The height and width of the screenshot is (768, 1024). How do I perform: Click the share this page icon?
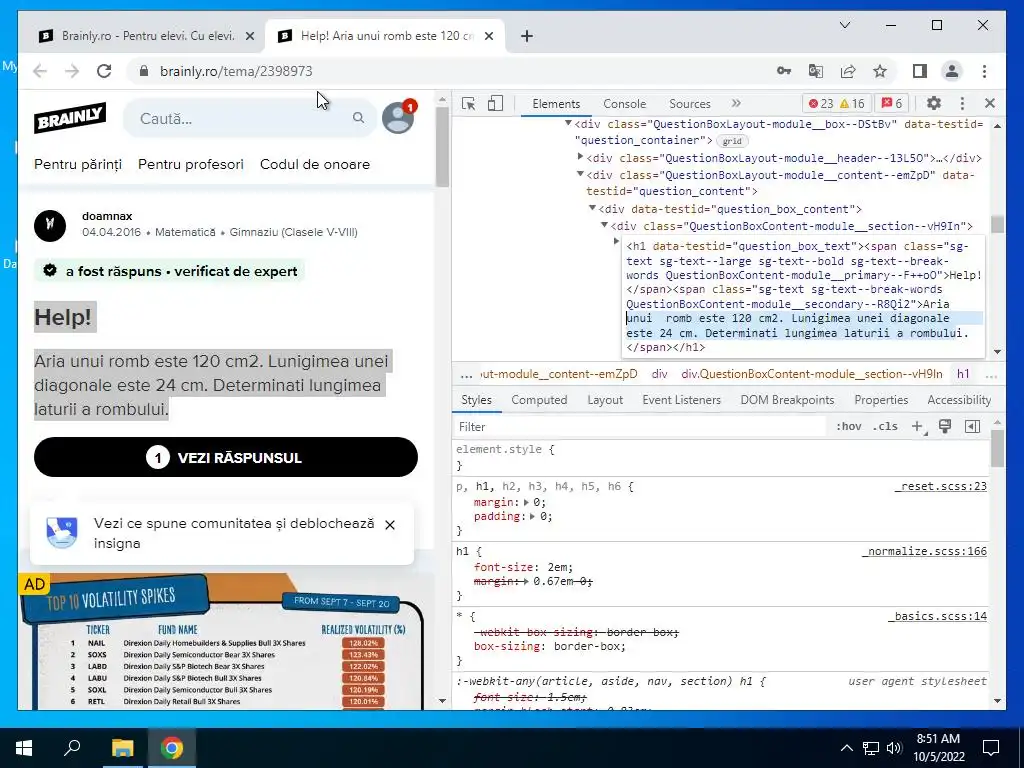(848, 71)
